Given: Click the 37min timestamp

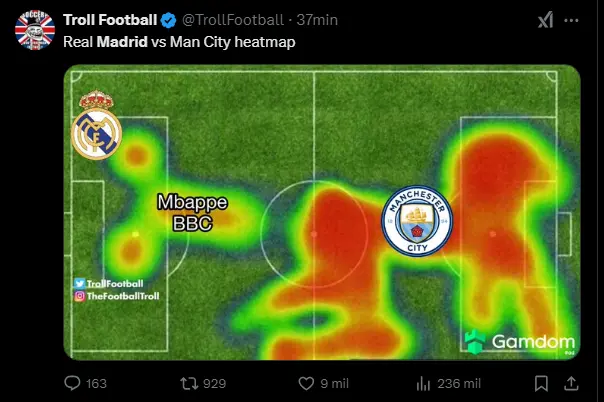Looking at the screenshot, I should coord(317,20).
